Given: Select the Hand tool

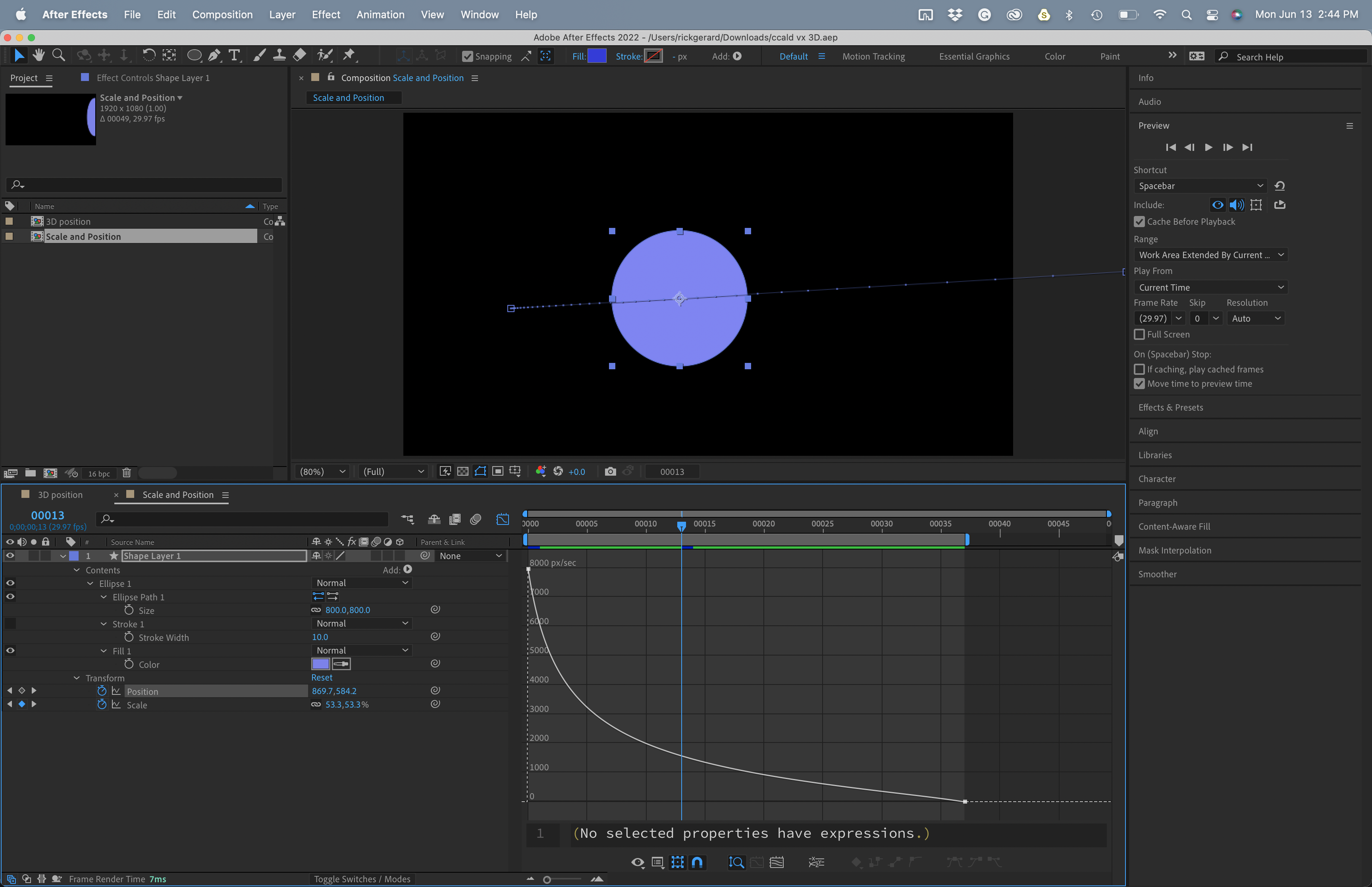Looking at the screenshot, I should click(39, 55).
